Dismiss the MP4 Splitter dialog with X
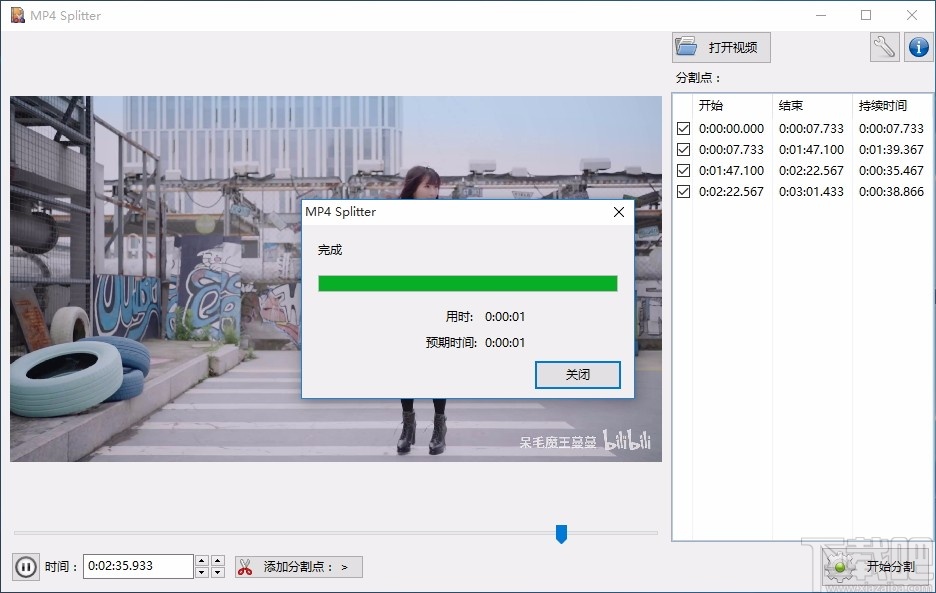Image resolution: width=936 pixels, height=593 pixels. point(619,212)
